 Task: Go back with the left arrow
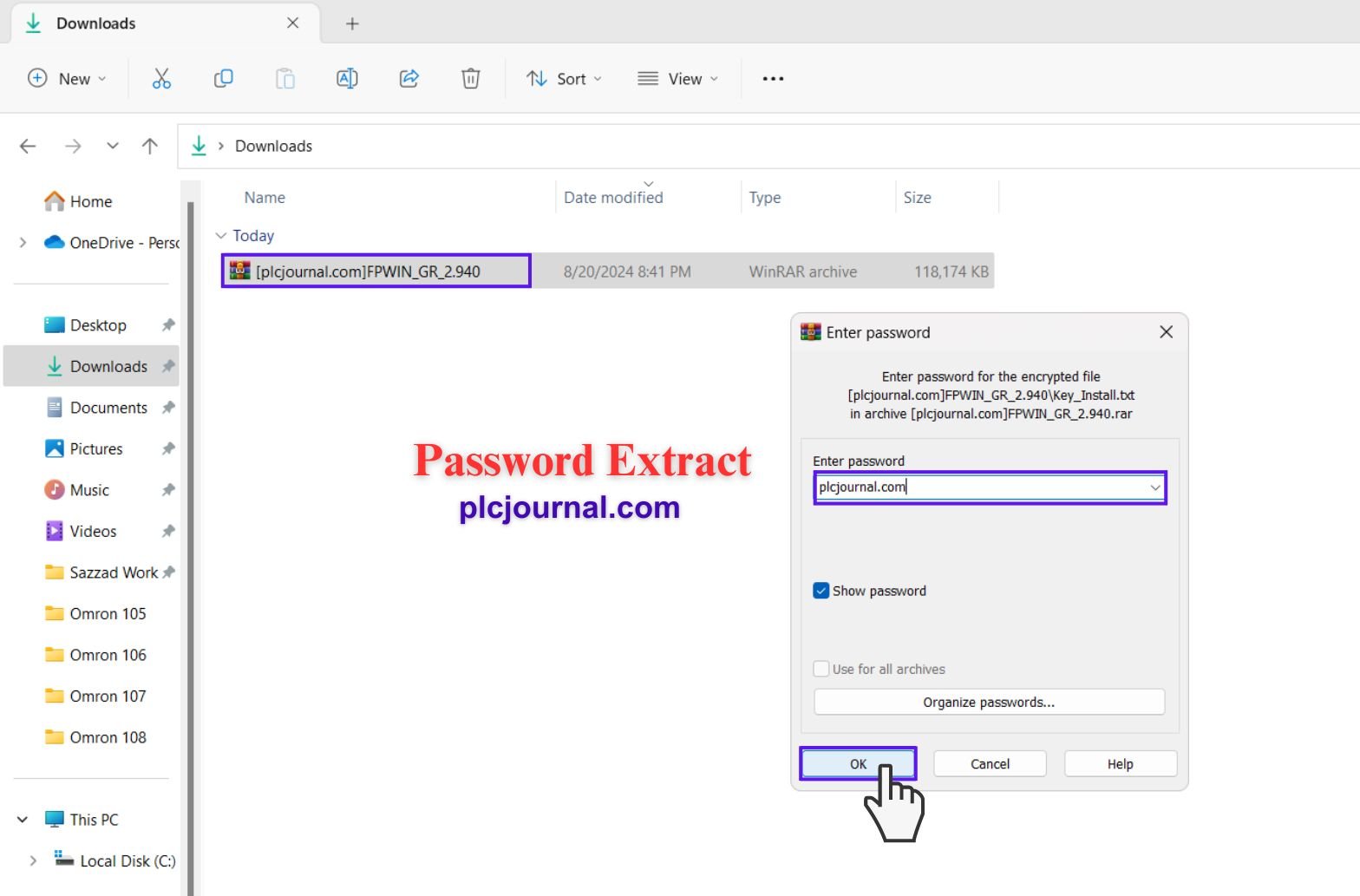[28, 147]
